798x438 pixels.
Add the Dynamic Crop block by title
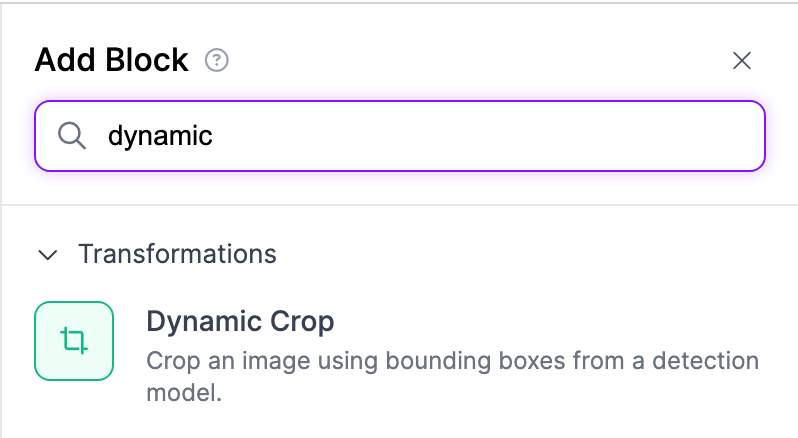[240, 322]
